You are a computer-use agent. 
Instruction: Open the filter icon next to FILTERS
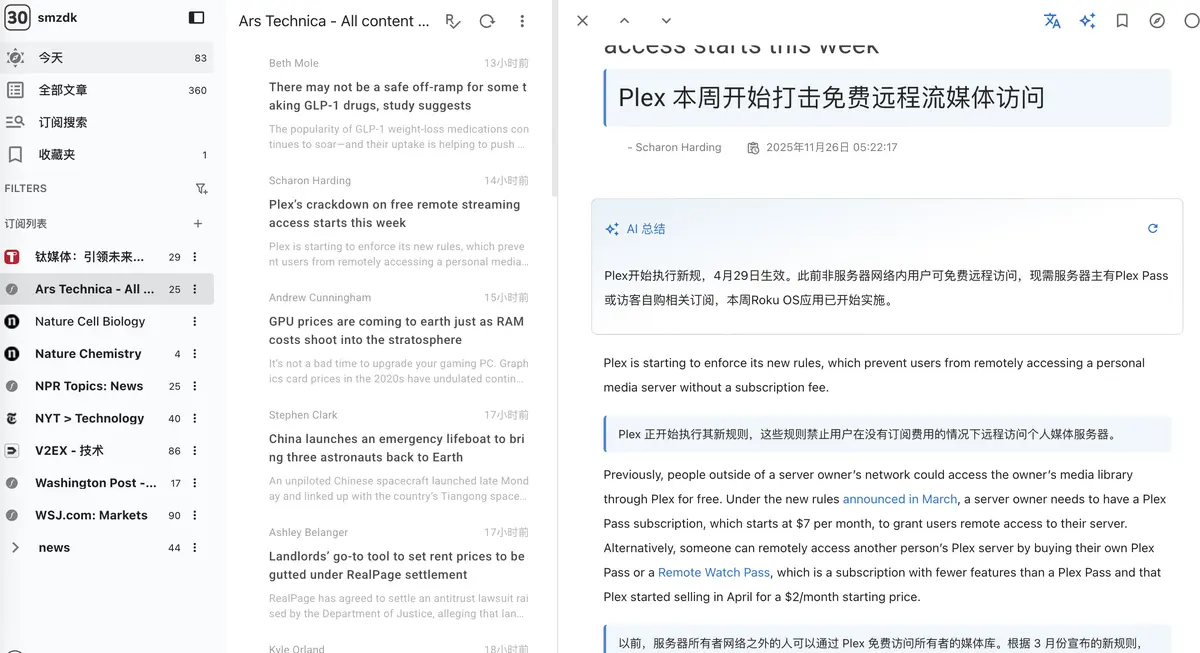(x=201, y=188)
